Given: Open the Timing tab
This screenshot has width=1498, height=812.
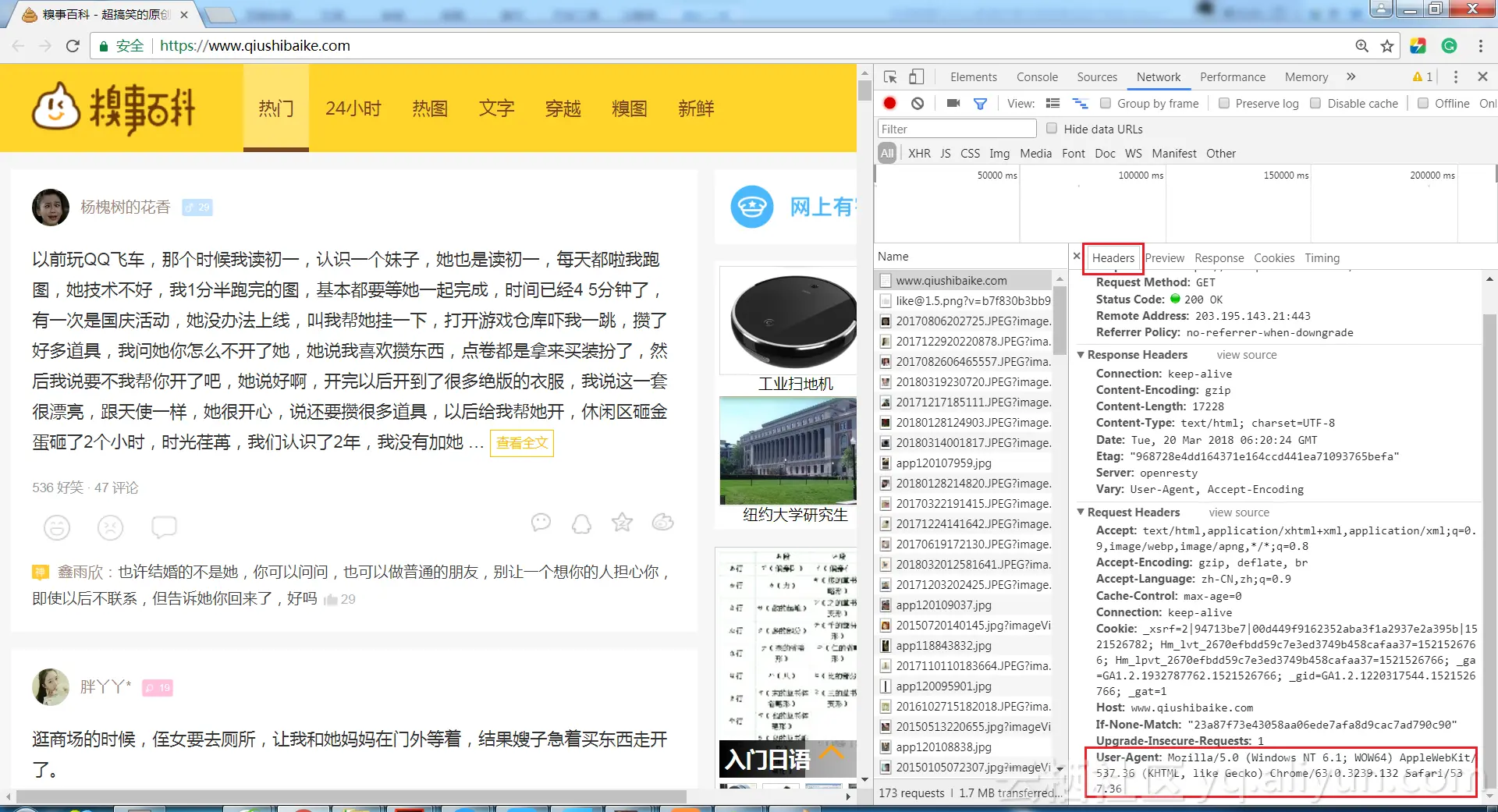Looking at the screenshot, I should (x=1322, y=257).
